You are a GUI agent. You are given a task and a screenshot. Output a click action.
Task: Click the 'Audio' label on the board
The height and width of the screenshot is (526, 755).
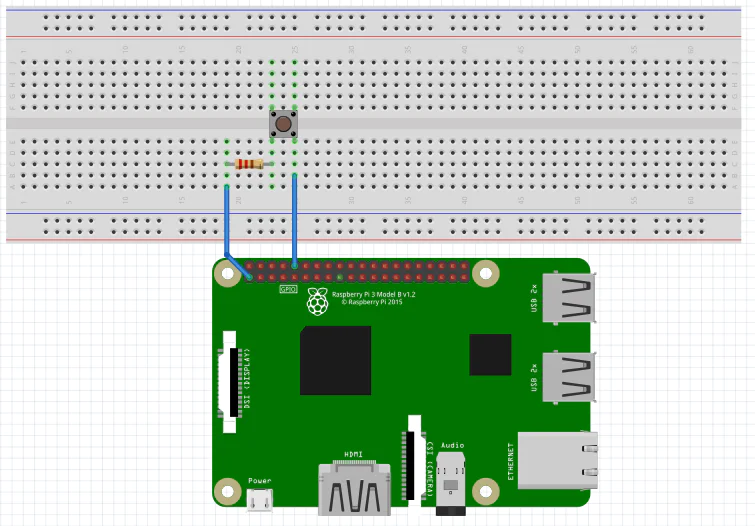click(452, 445)
